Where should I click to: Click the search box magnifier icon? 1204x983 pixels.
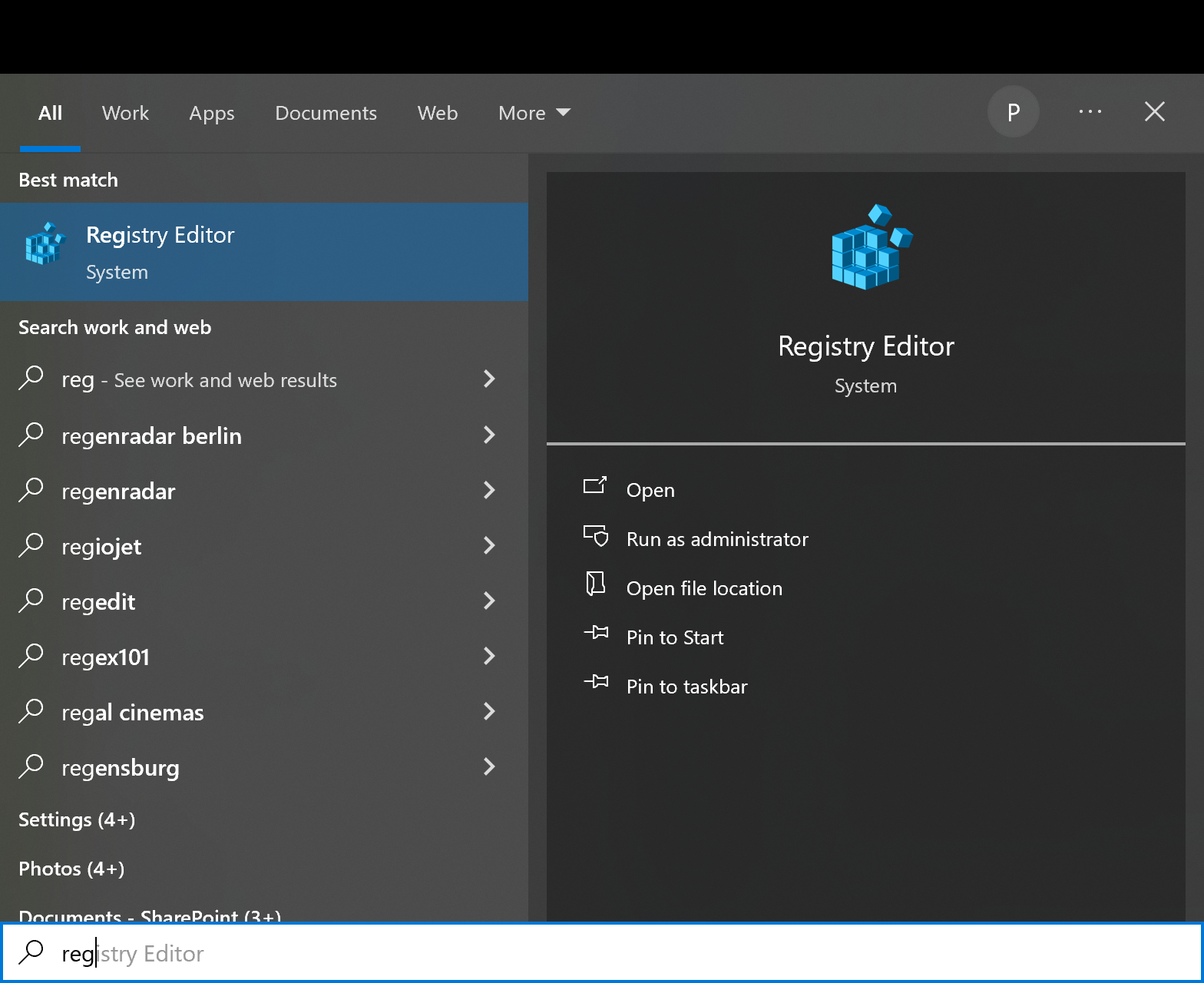[31, 952]
